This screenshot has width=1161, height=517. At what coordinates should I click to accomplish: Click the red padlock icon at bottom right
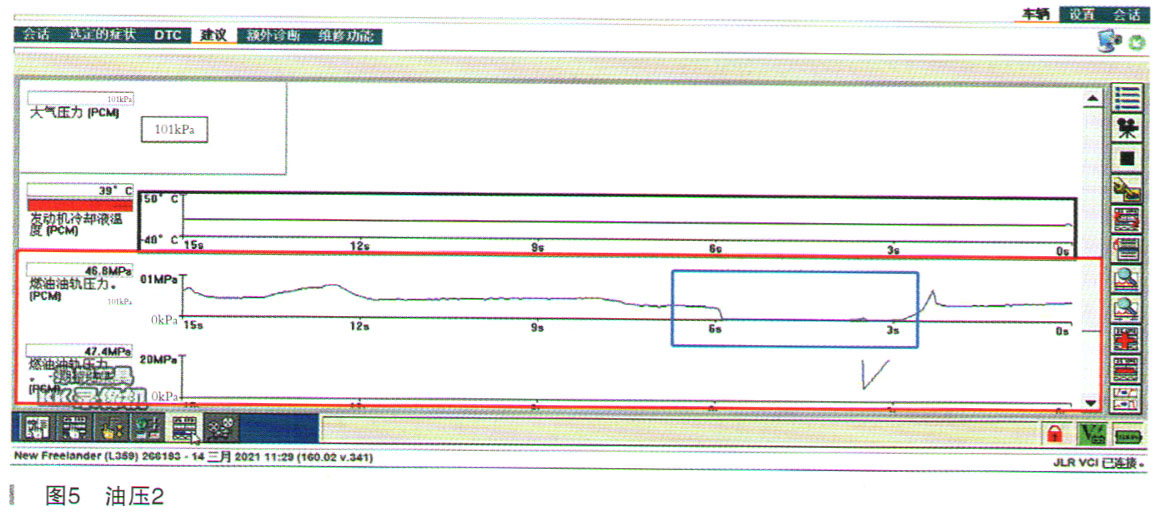(x=1057, y=433)
